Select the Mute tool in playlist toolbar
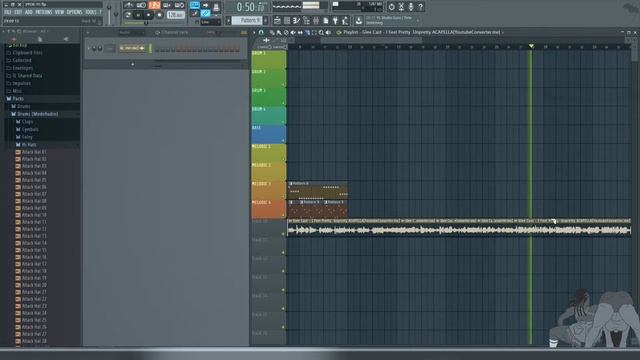The width and height of the screenshot is (640, 360). [293, 32]
